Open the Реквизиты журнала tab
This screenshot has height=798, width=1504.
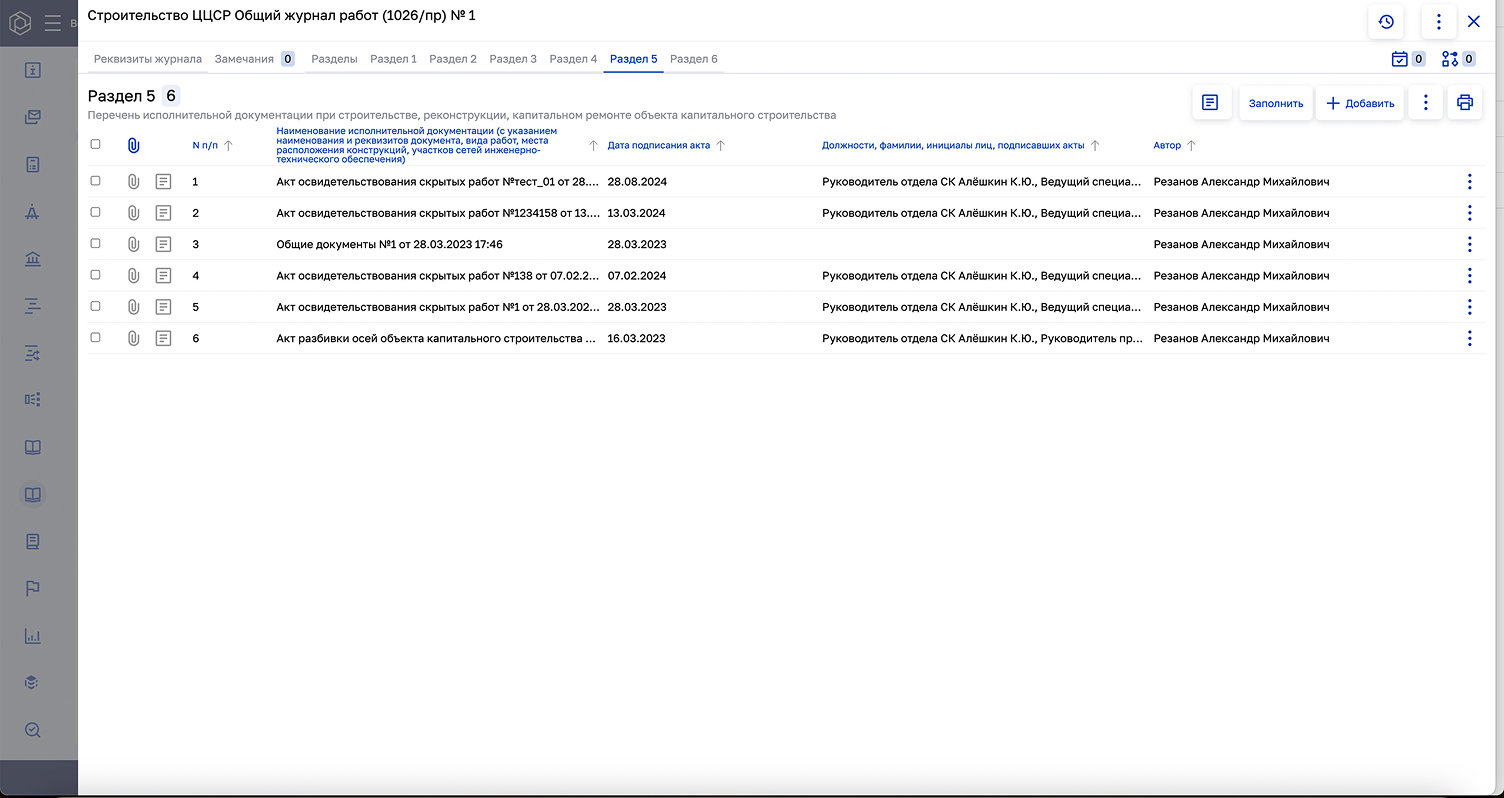click(148, 59)
